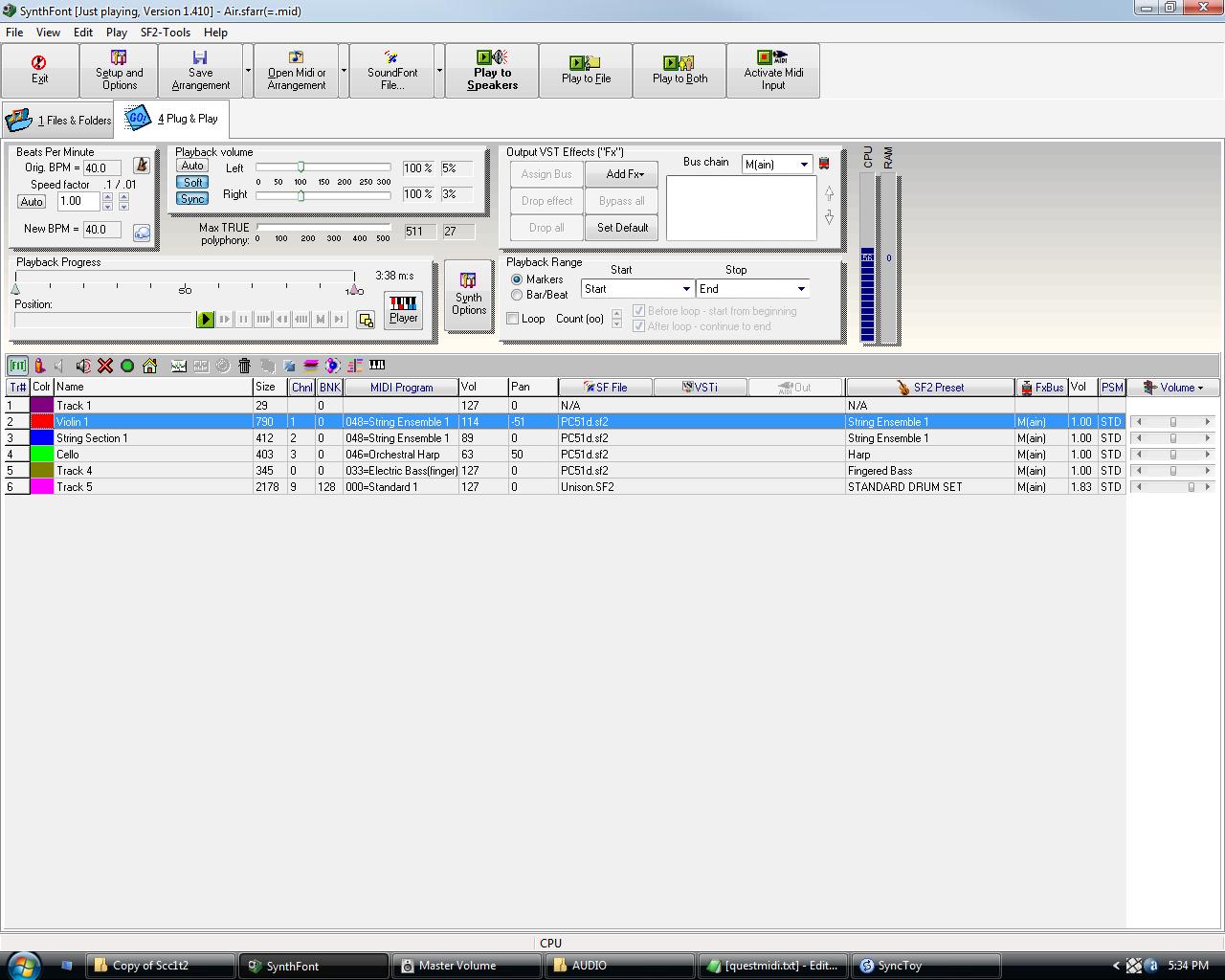Open the Bus chain M(ain) dropdown
The image size is (1225, 980).
[804, 165]
